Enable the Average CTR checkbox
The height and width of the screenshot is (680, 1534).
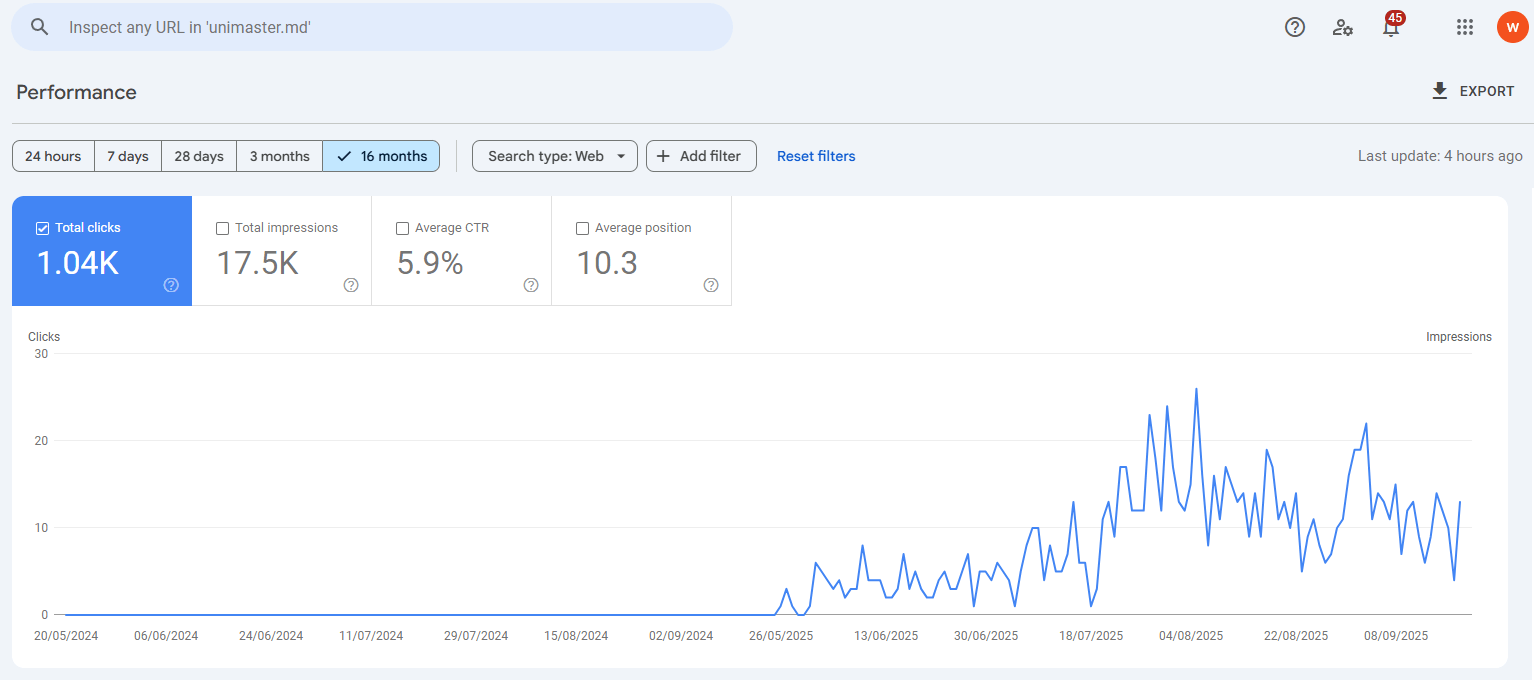coord(402,228)
